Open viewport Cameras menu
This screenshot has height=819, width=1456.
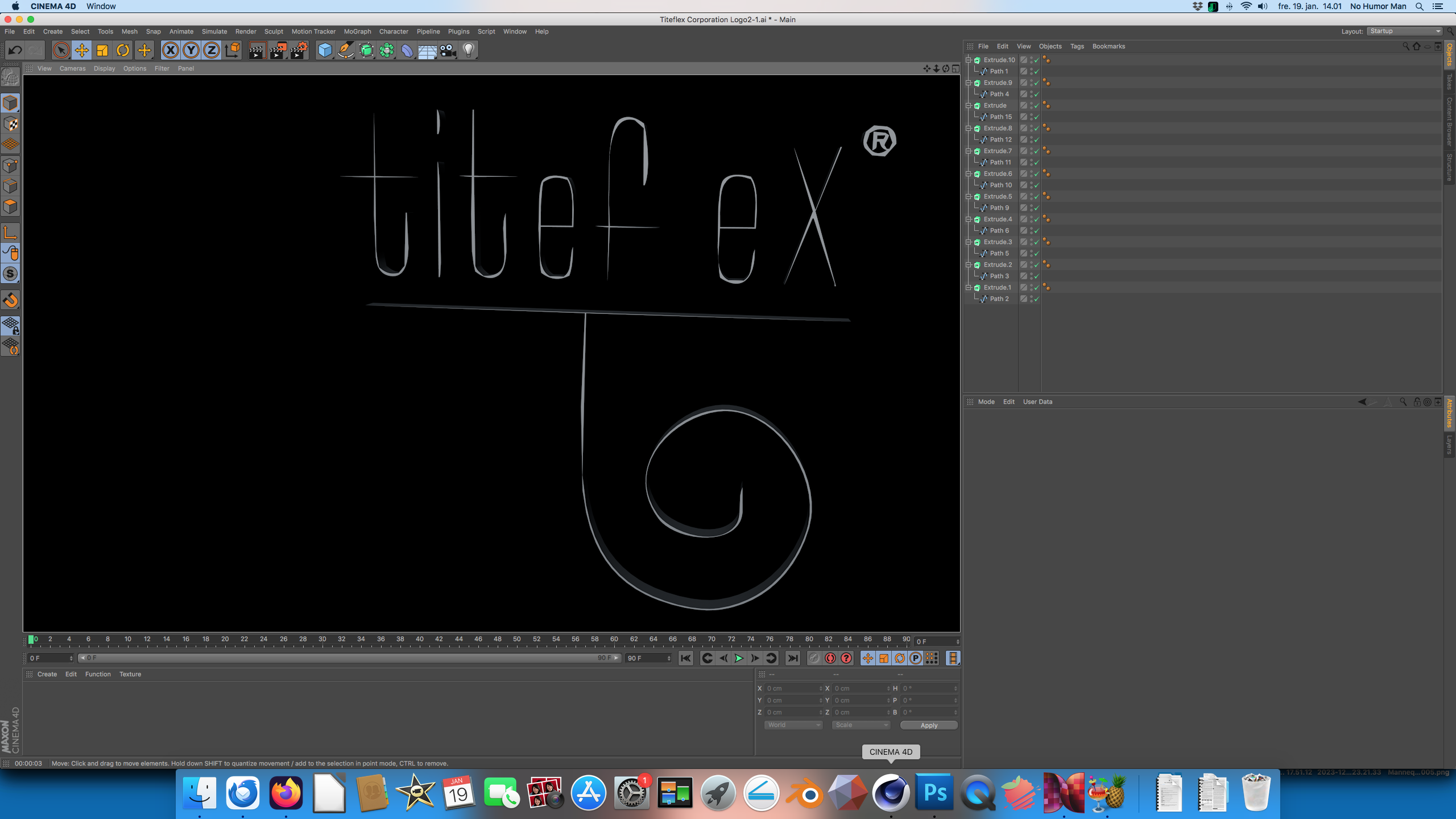point(72,68)
